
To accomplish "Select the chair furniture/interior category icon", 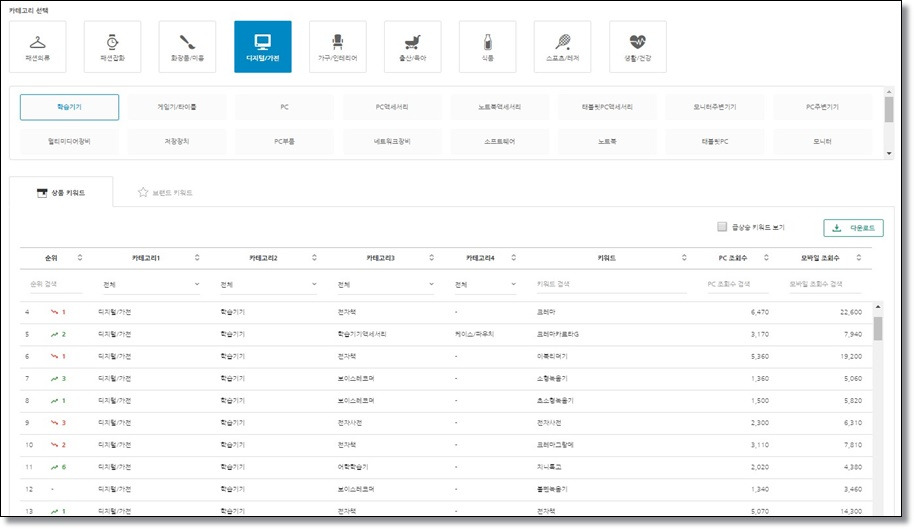I will click(338, 42).
